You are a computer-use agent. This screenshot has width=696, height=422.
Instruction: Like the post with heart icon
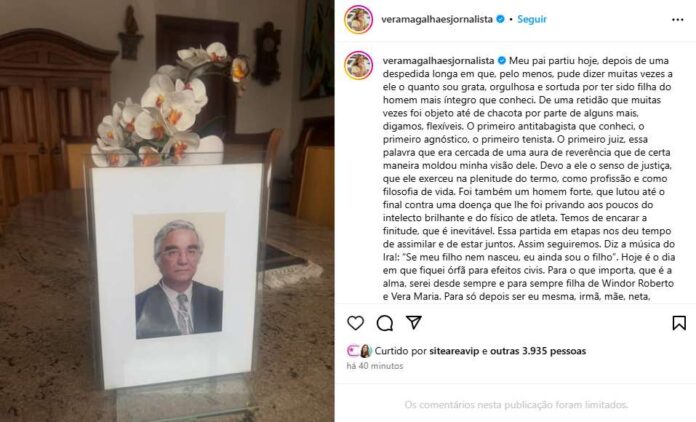point(355,323)
